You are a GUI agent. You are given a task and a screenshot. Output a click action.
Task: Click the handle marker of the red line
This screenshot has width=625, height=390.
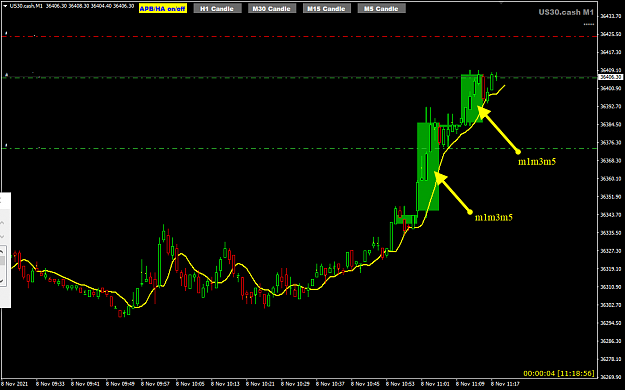[6, 33]
